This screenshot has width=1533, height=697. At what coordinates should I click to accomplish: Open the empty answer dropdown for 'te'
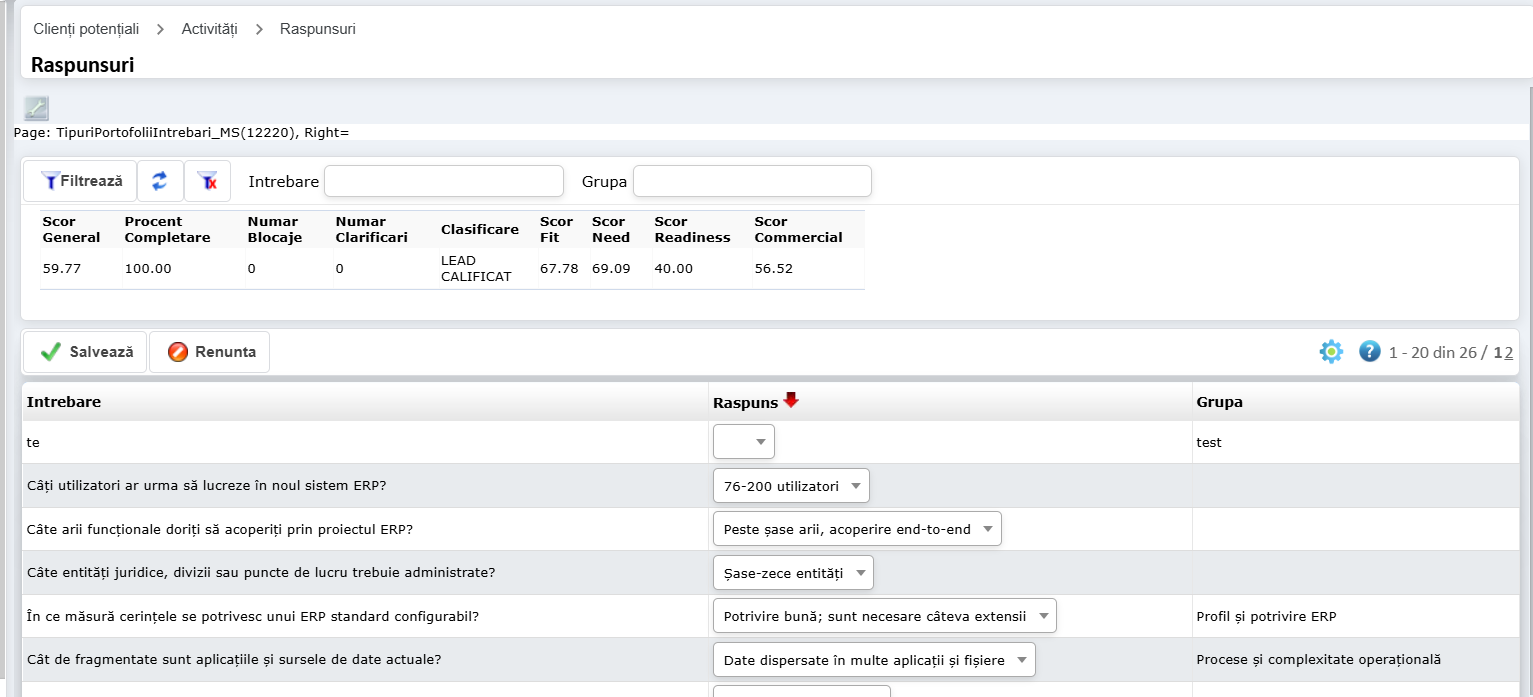coord(744,441)
